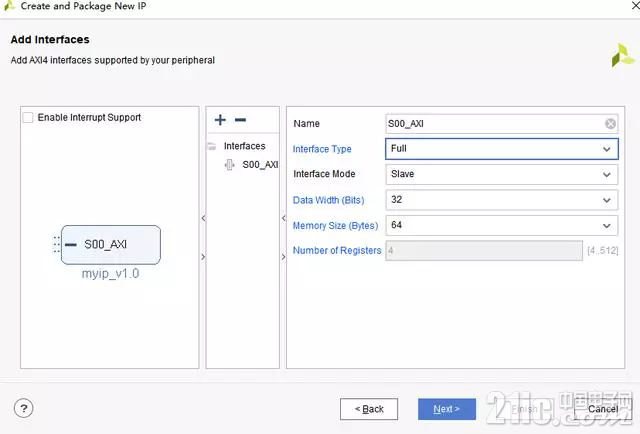
Task: Click the S00_AXI block in the diagram
Action: [111, 245]
